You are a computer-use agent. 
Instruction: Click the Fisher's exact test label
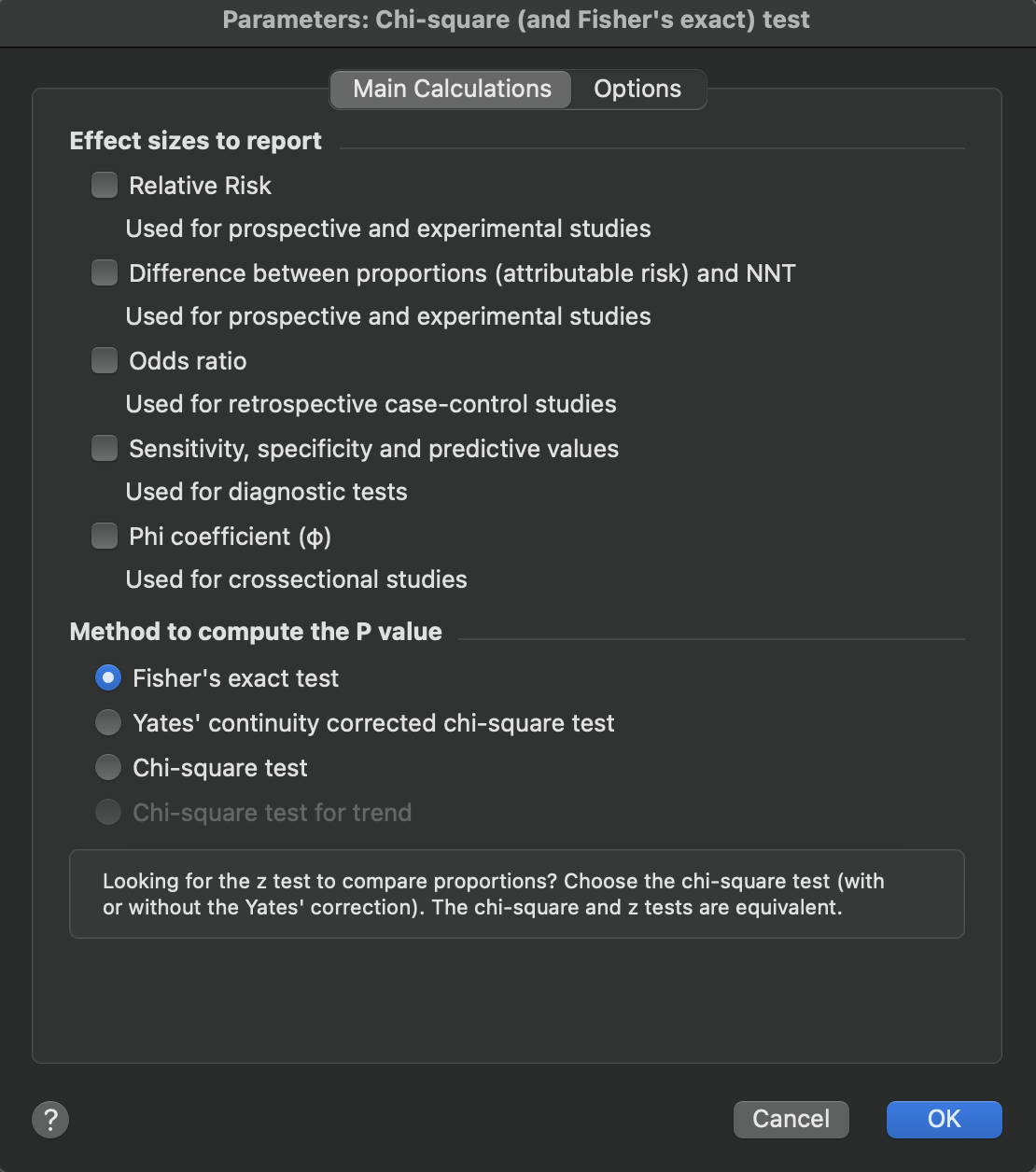point(235,678)
